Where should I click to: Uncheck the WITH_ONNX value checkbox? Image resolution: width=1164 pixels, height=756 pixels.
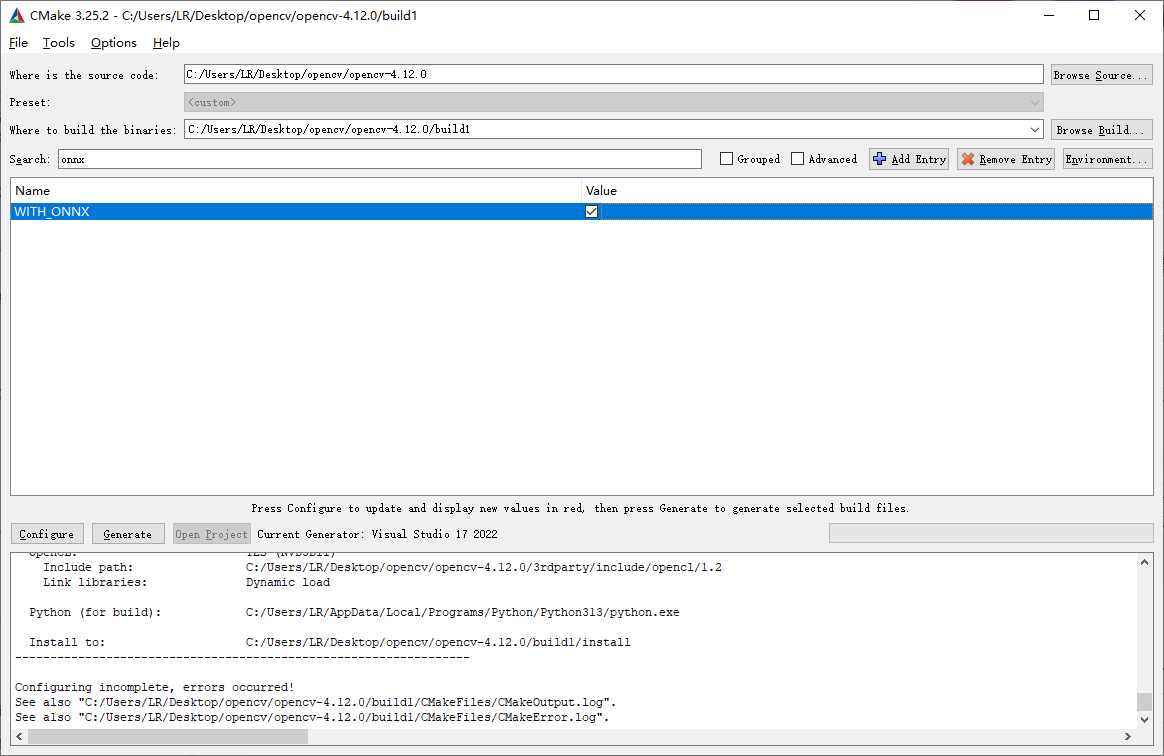pyautogui.click(x=592, y=212)
